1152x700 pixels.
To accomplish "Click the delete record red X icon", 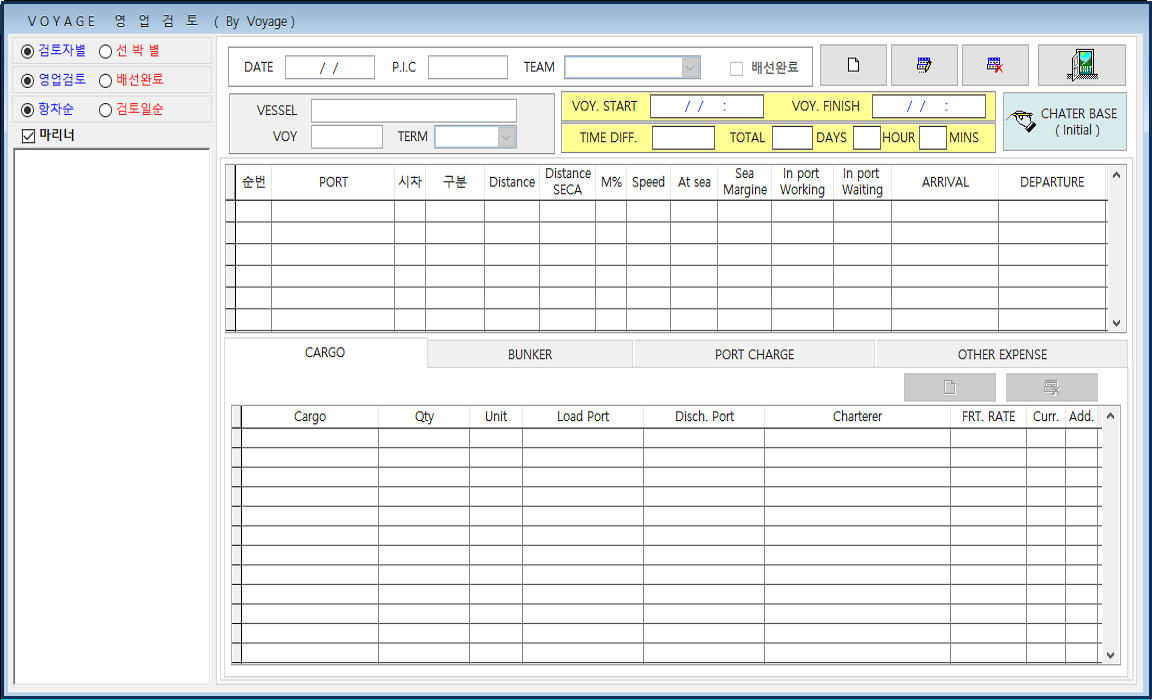I will coord(996,65).
